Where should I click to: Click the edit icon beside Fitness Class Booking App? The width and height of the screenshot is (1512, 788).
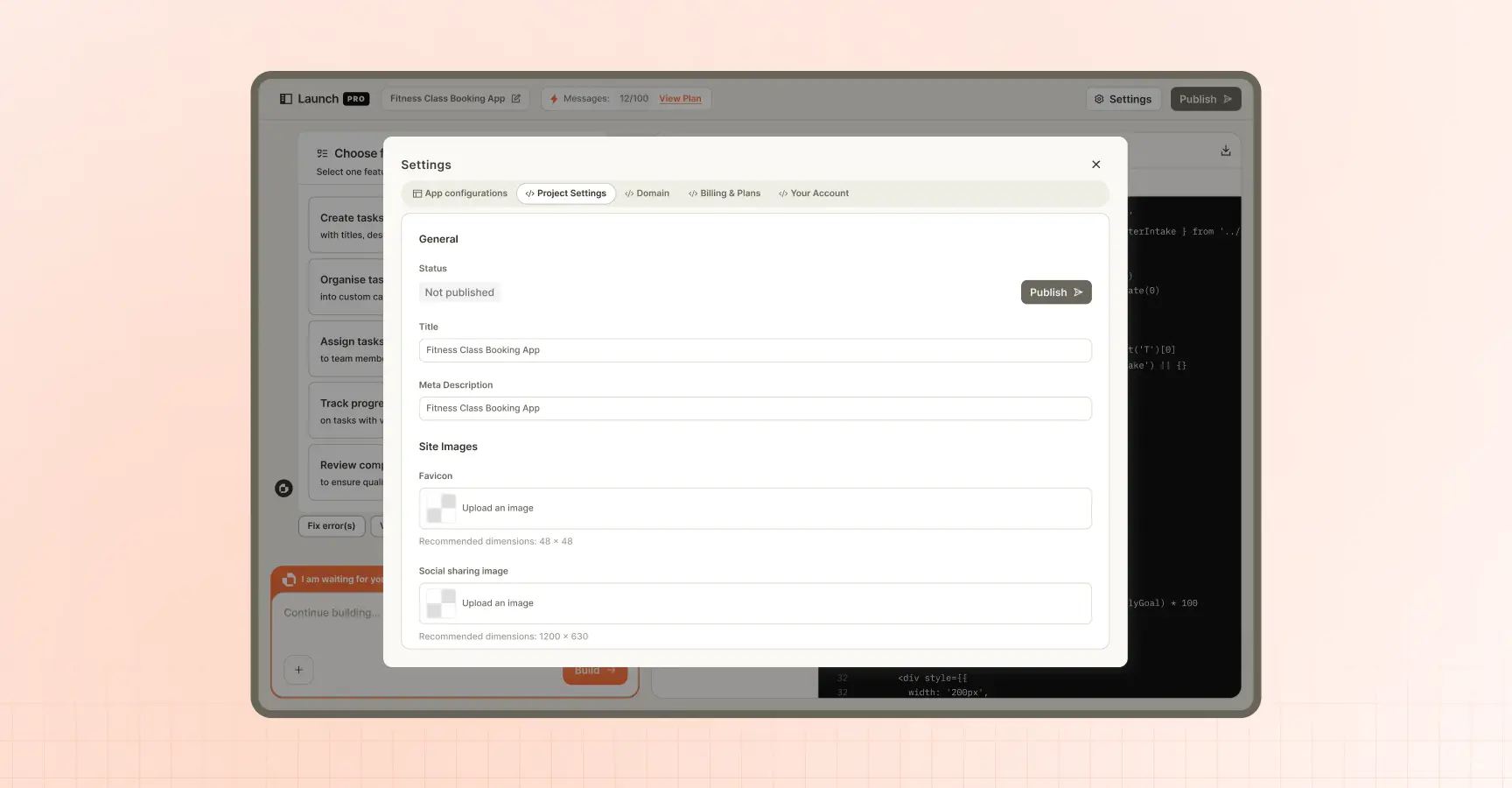pyautogui.click(x=516, y=99)
